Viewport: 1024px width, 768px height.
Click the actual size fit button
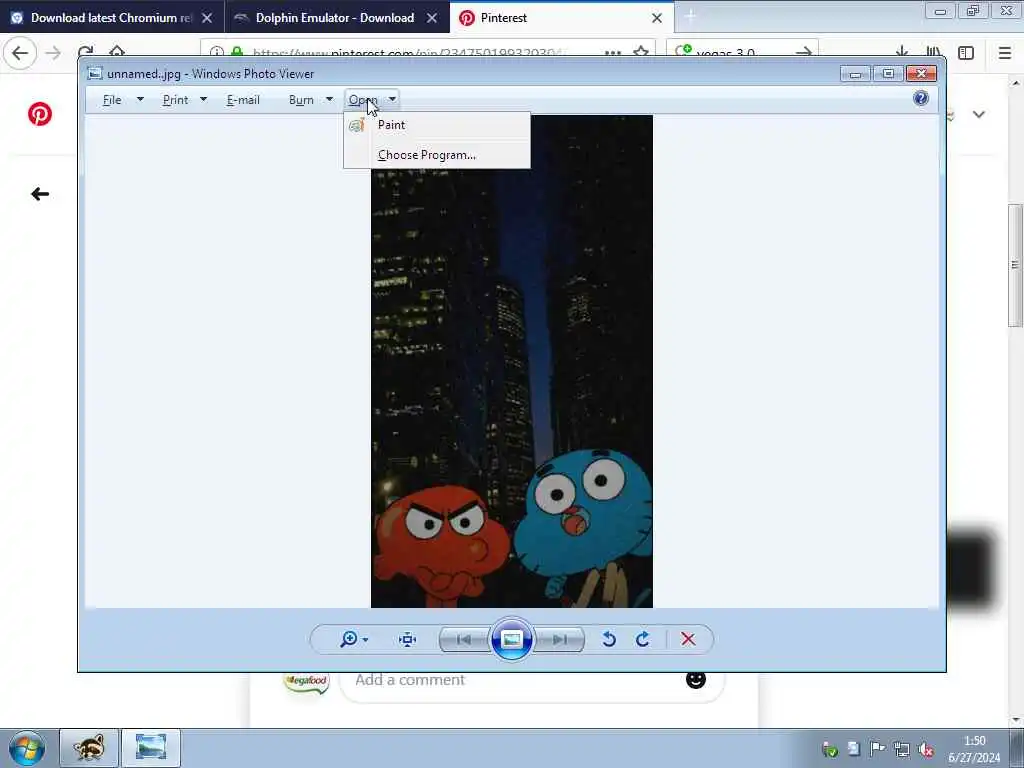pos(408,639)
